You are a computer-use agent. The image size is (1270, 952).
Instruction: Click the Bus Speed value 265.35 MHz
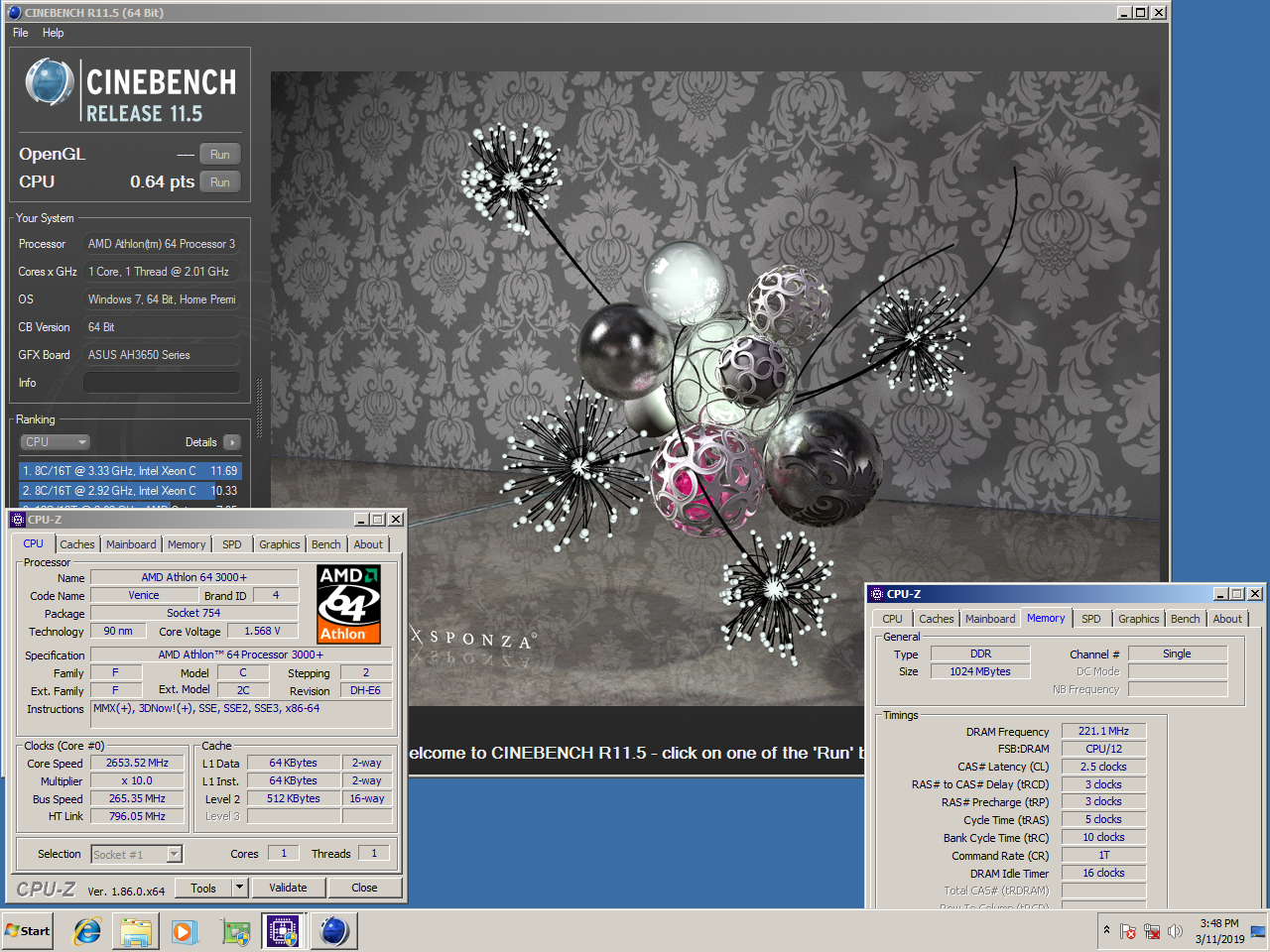click(138, 799)
